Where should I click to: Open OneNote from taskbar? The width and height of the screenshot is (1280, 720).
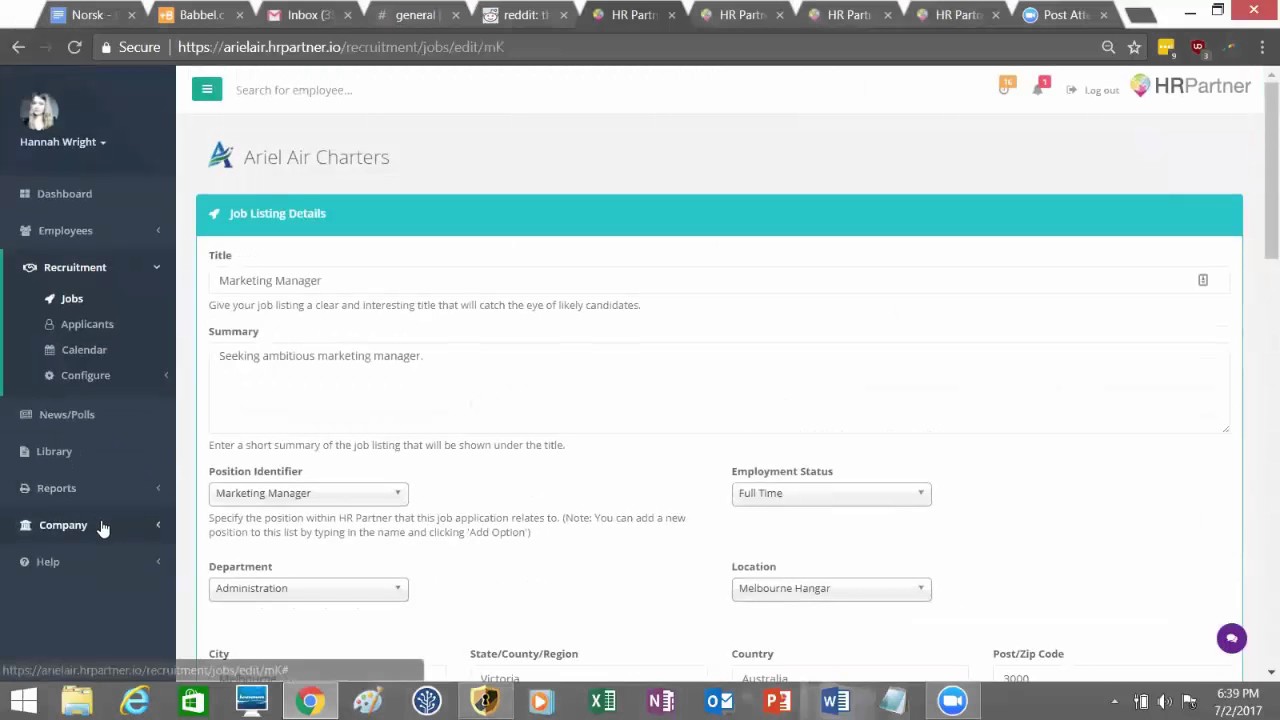[661, 701]
